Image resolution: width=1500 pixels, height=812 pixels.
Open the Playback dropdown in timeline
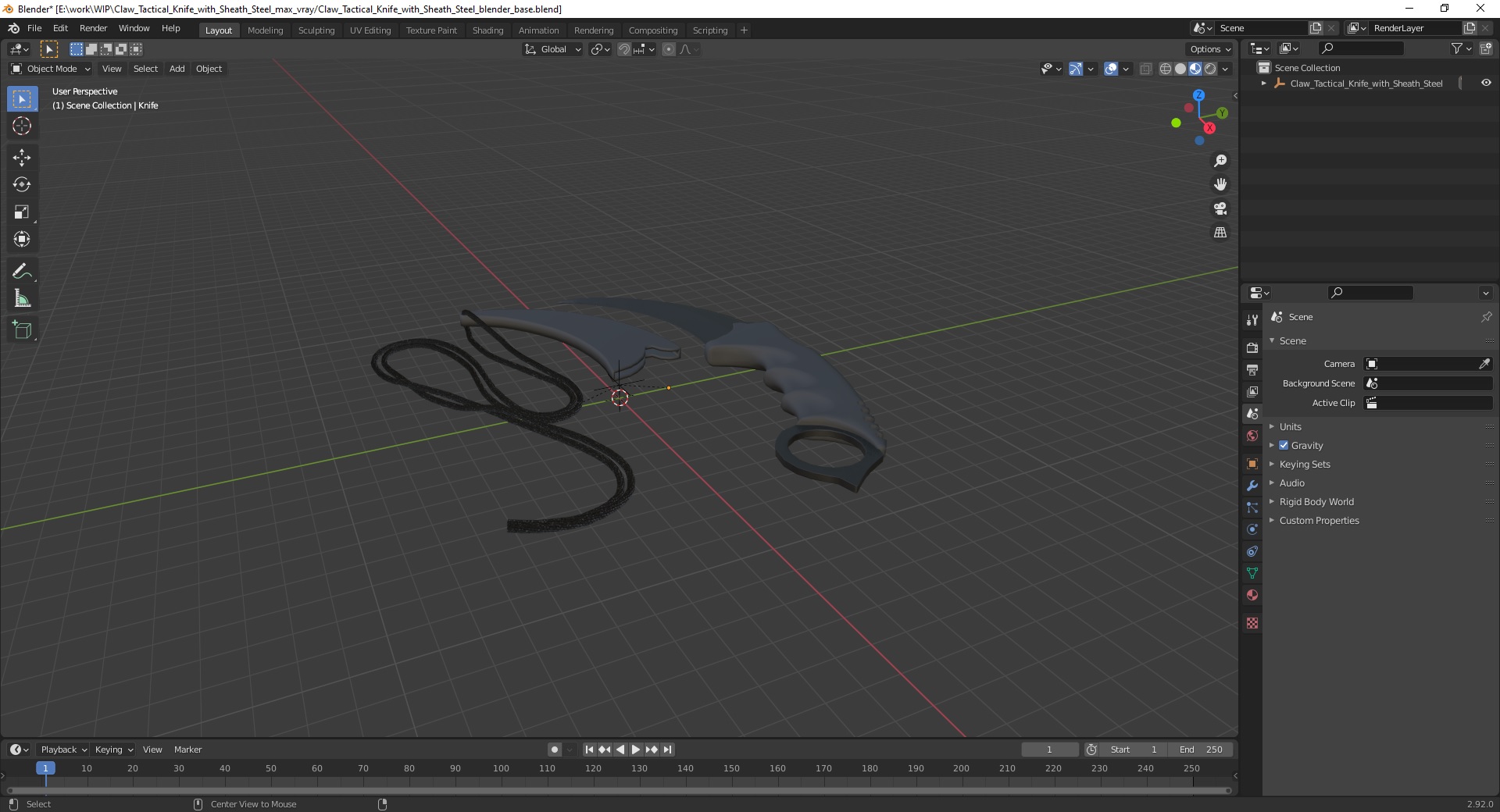coord(62,750)
